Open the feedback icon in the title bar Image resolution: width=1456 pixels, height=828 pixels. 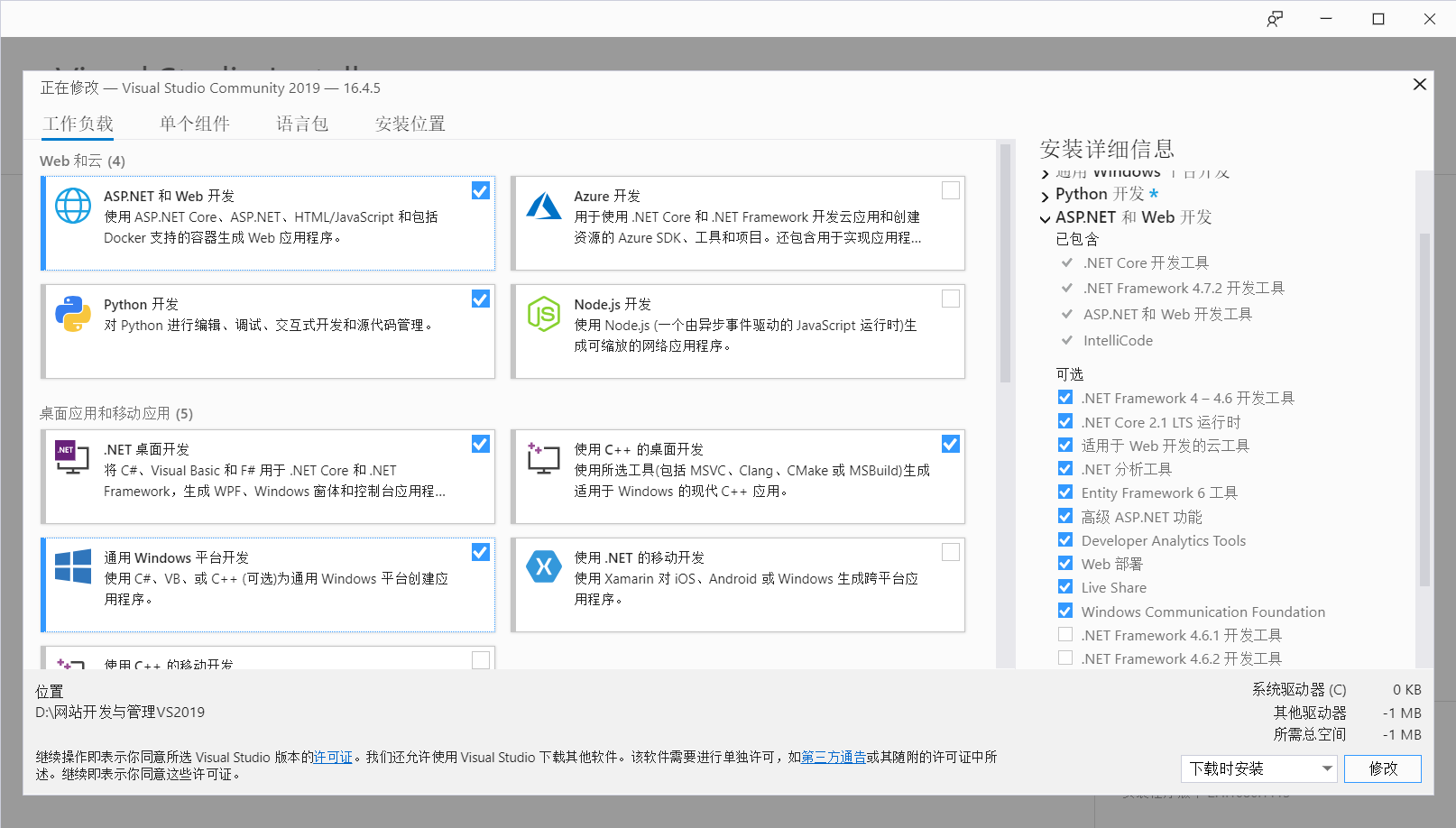[x=1275, y=18]
